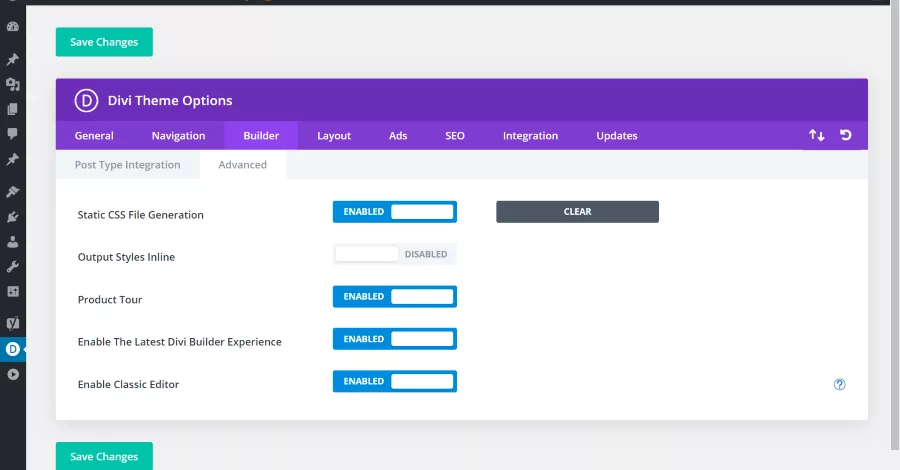Open the WordPress Dashboard sidebar icon
This screenshot has height=470, width=900.
[x=13, y=26]
